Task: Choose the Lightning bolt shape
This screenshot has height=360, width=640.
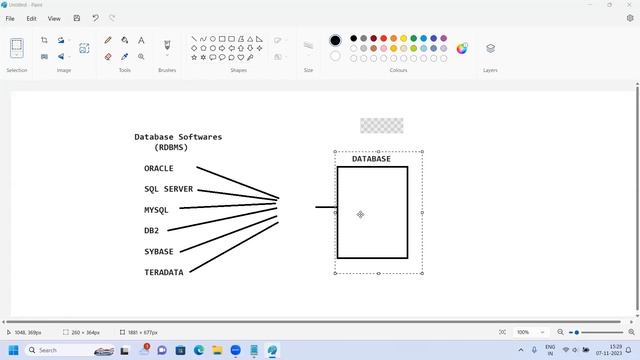Action: pos(250,58)
